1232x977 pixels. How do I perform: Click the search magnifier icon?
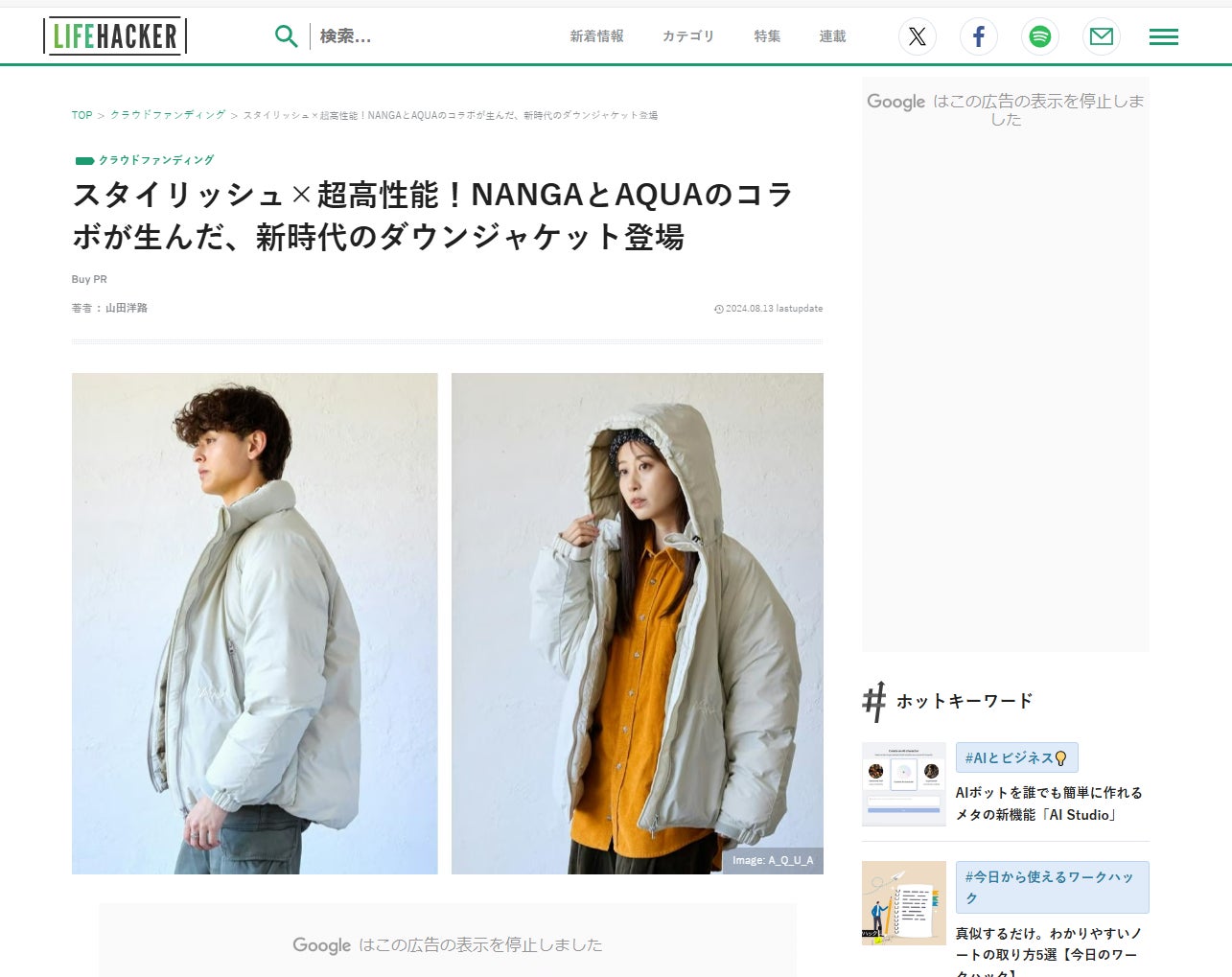point(286,36)
